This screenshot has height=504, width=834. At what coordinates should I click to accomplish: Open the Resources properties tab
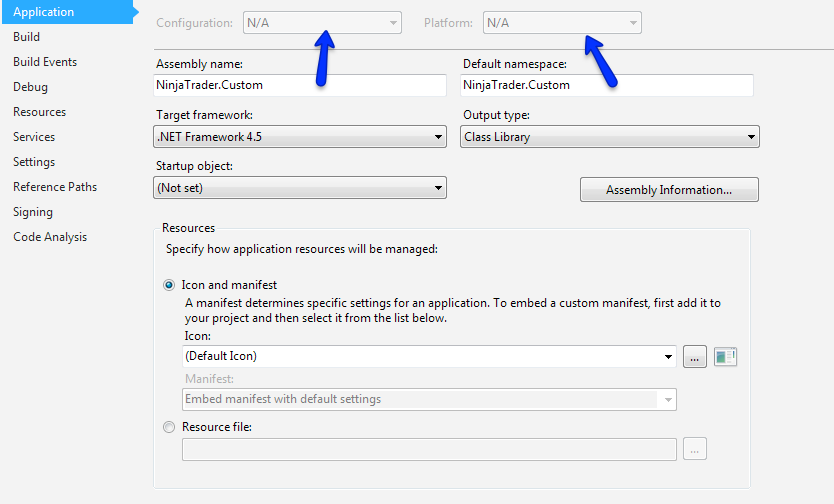[x=39, y=112]
